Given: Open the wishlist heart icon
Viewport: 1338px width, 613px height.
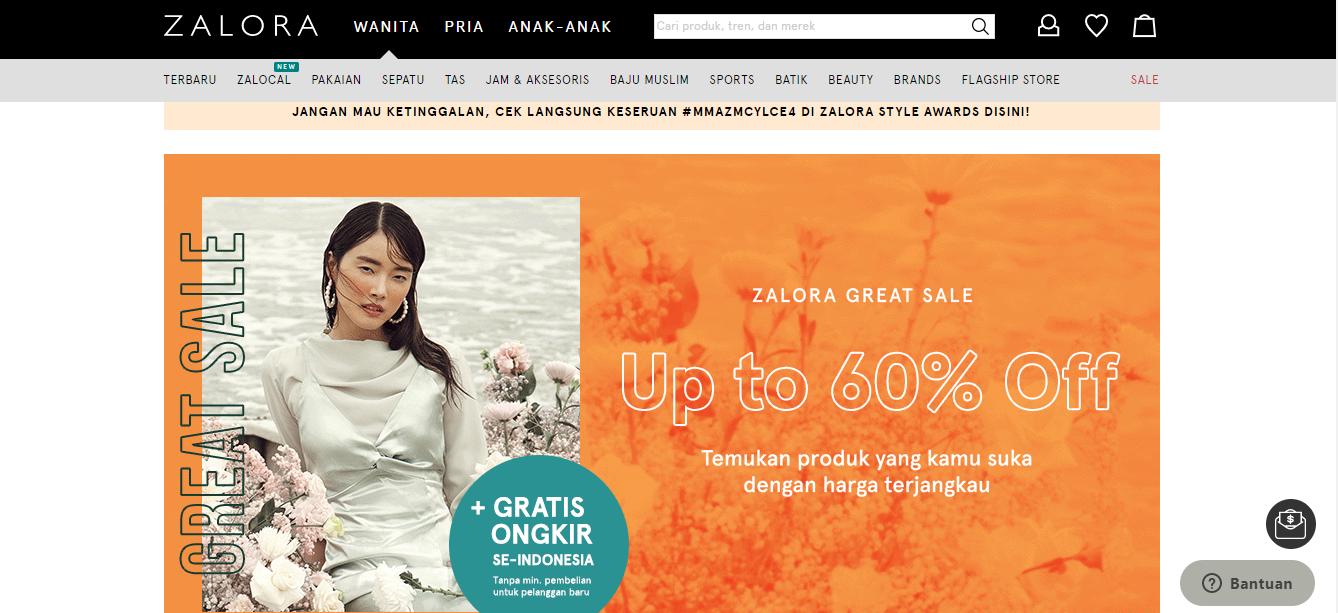Looking at the screenshot, I should point(1097,26).
